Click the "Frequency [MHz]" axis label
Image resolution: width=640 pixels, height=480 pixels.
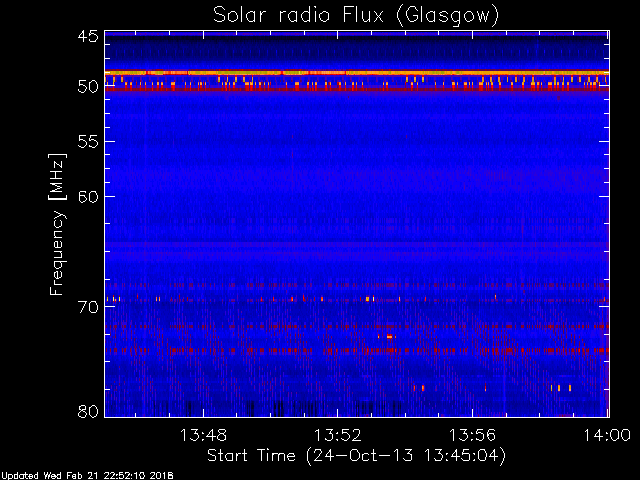coord(58,224)
